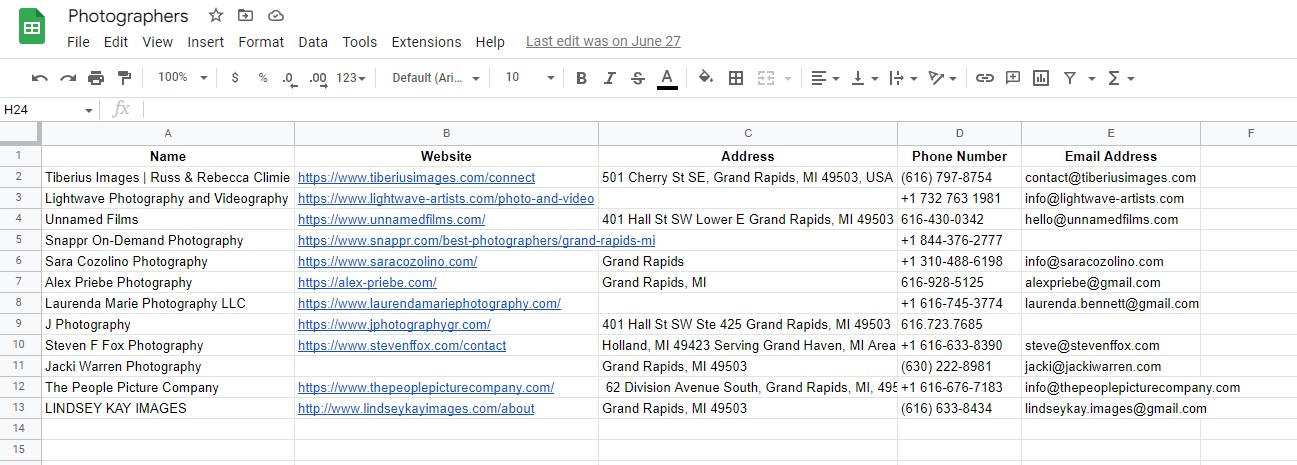Open 'Last edit was on June 27' link
Image resolution: width=1297 pixels, height=465 pixels.
click(x=603, y=42)
